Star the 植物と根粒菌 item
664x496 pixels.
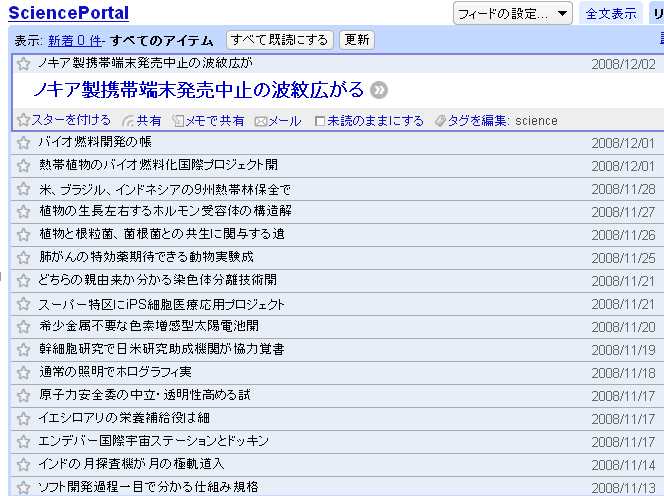pos(23,235)
